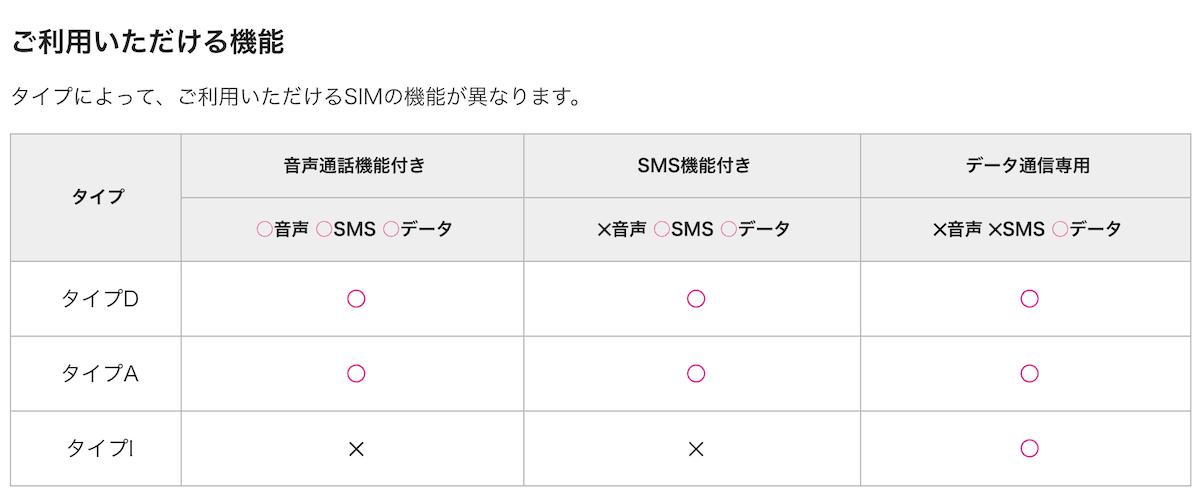Click the タイプ header cell
This screenshot has height=499, width=1200.
97,197
